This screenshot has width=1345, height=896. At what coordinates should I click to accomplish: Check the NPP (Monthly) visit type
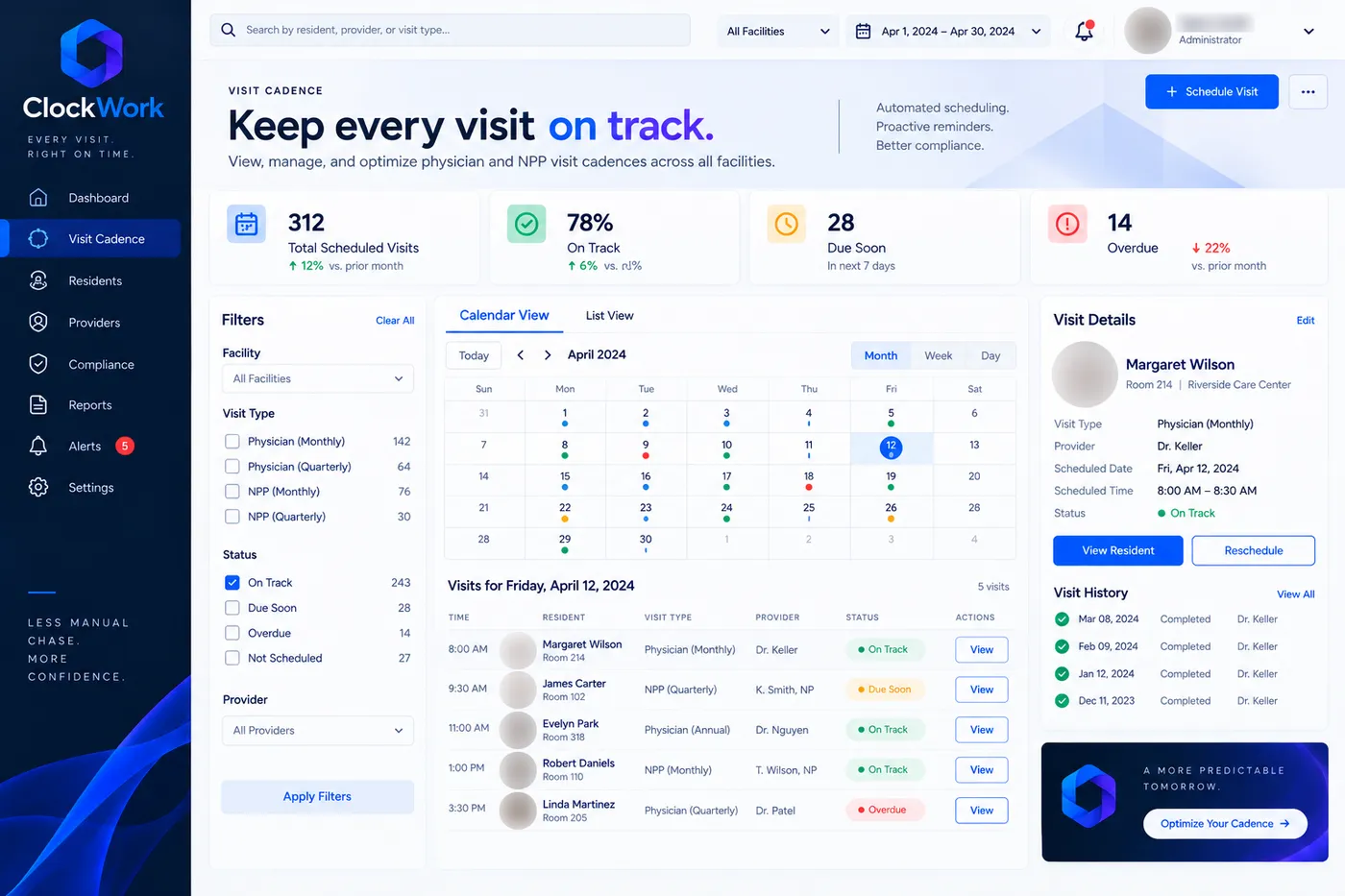pyautogui.click(x=232, y=492)
